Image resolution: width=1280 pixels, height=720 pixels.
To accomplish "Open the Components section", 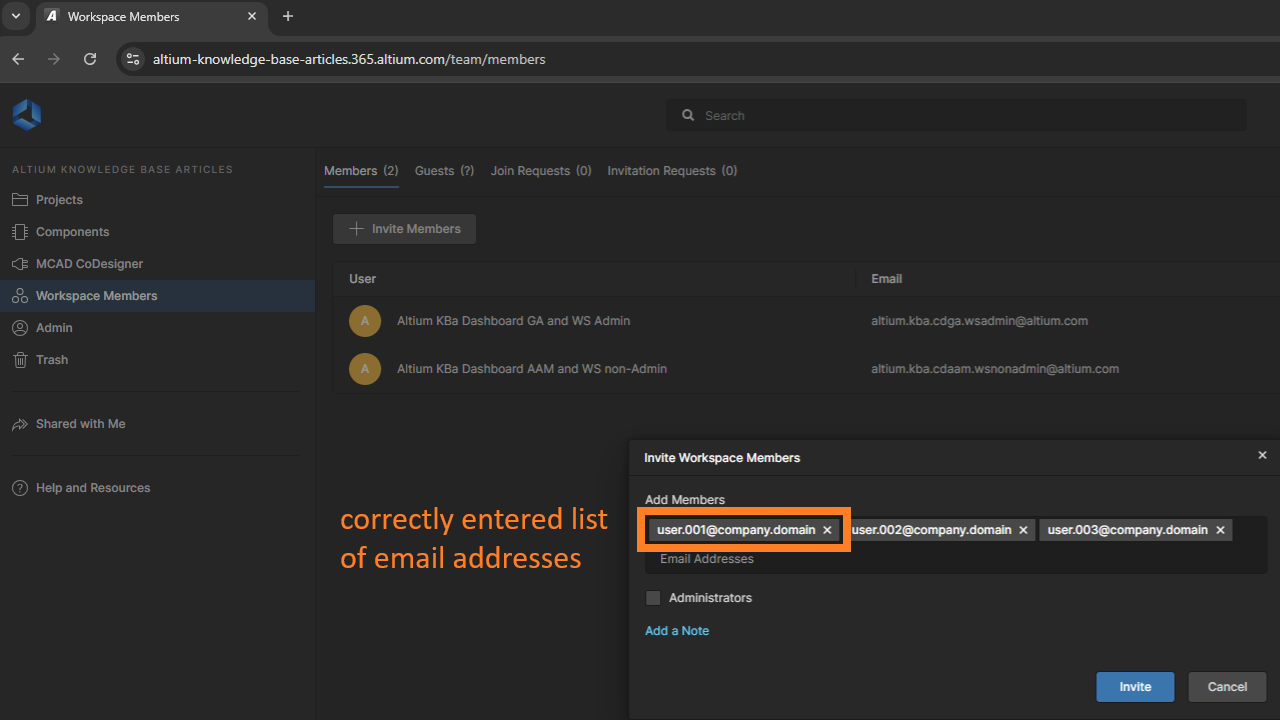I will coord(70,231).
